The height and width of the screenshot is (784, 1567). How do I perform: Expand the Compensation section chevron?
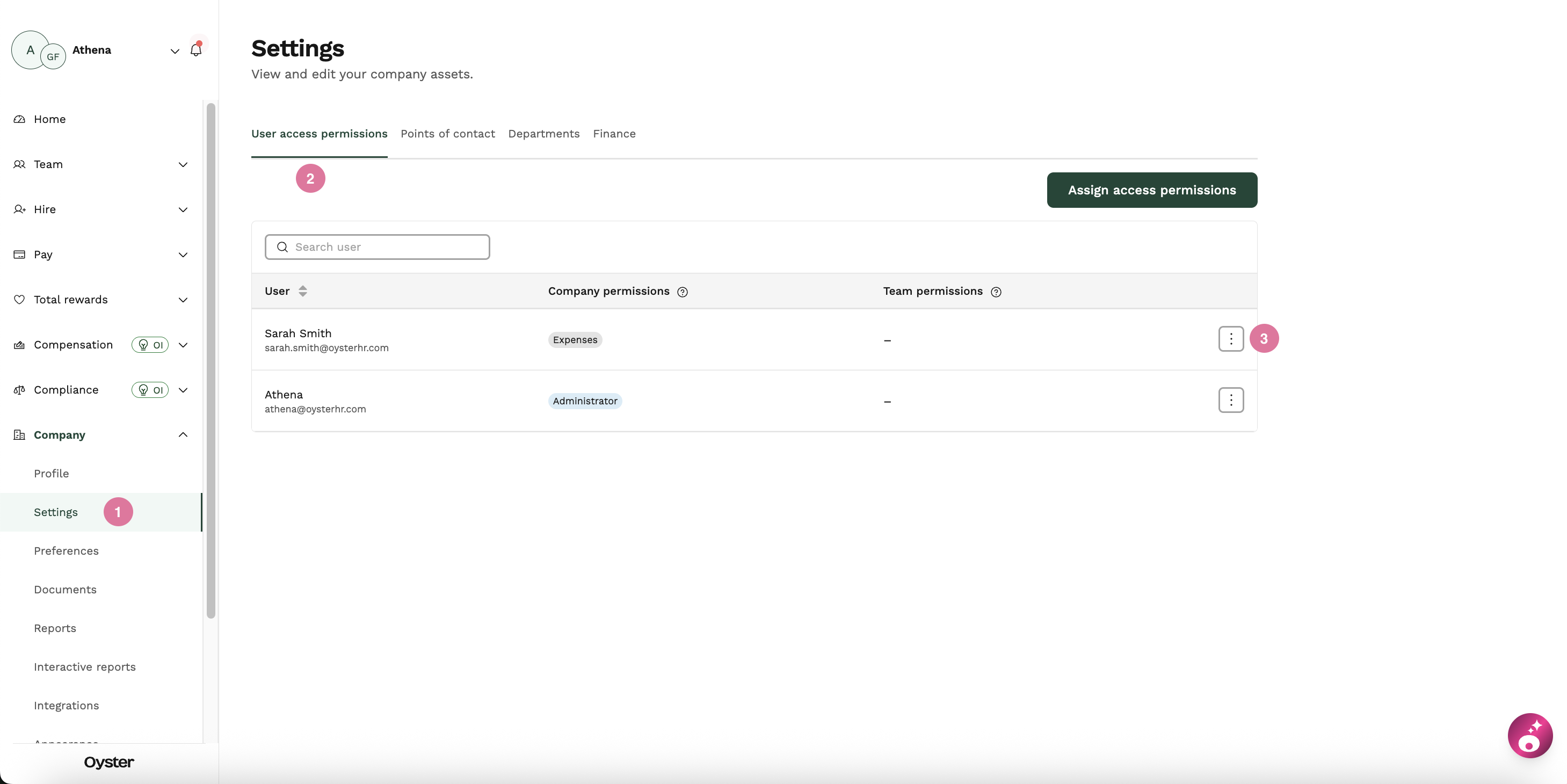(x=183, y=345)
